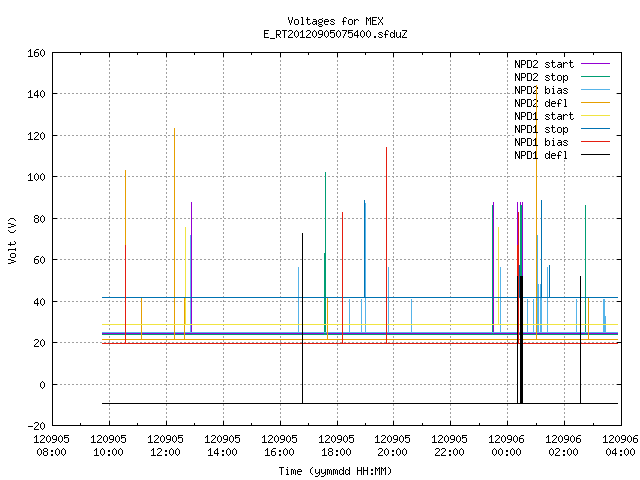Click the chart title 'Voltages for MEX'
The width and height of the screenshot is (640, 480).
335,21
